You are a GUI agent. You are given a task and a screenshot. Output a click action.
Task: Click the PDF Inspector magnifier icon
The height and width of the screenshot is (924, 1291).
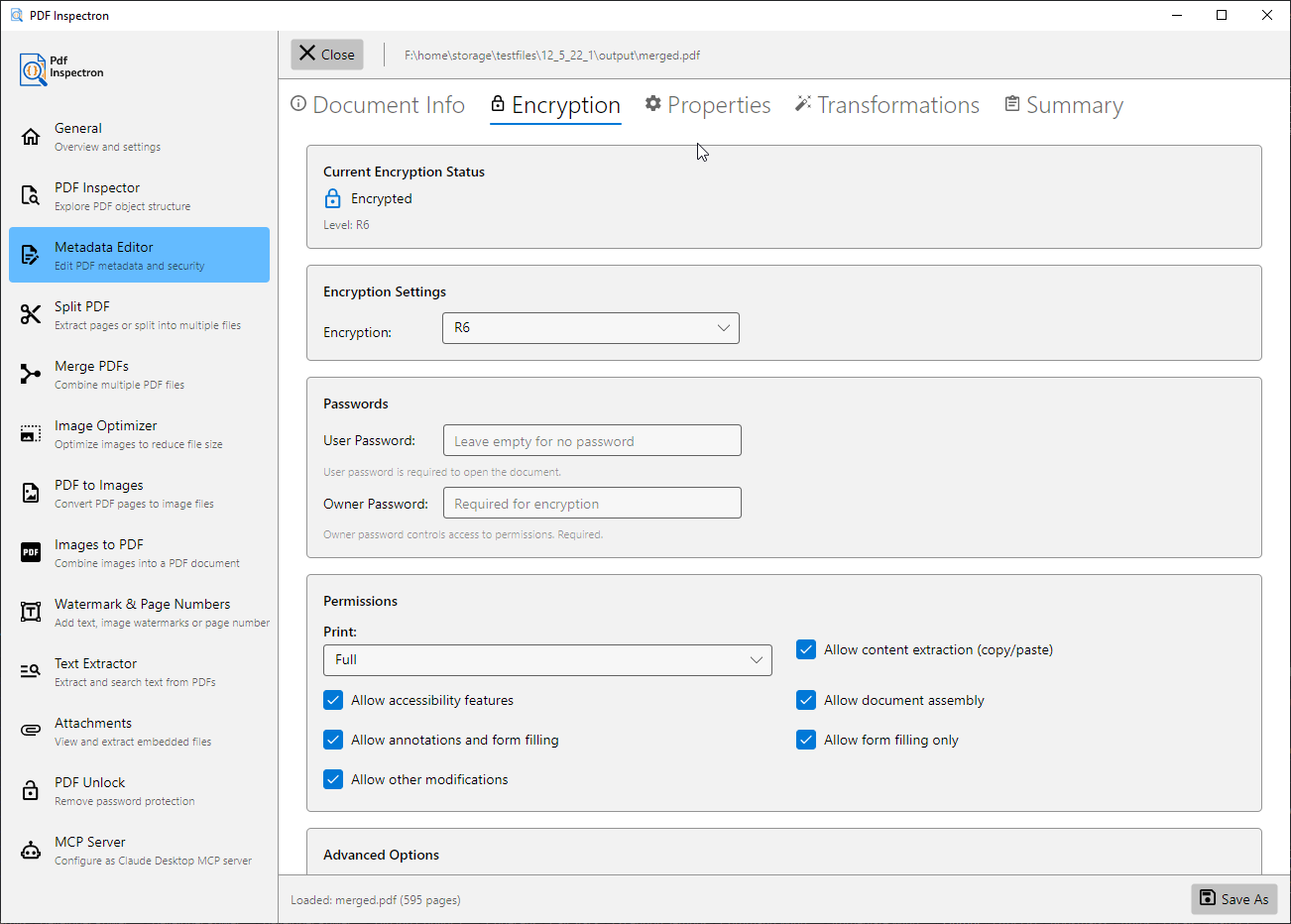point(31,195)
